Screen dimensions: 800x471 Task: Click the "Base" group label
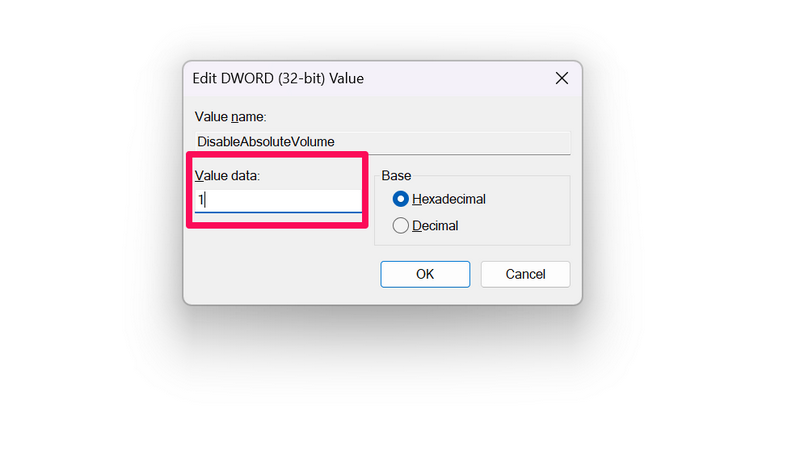tap(396, 176)
